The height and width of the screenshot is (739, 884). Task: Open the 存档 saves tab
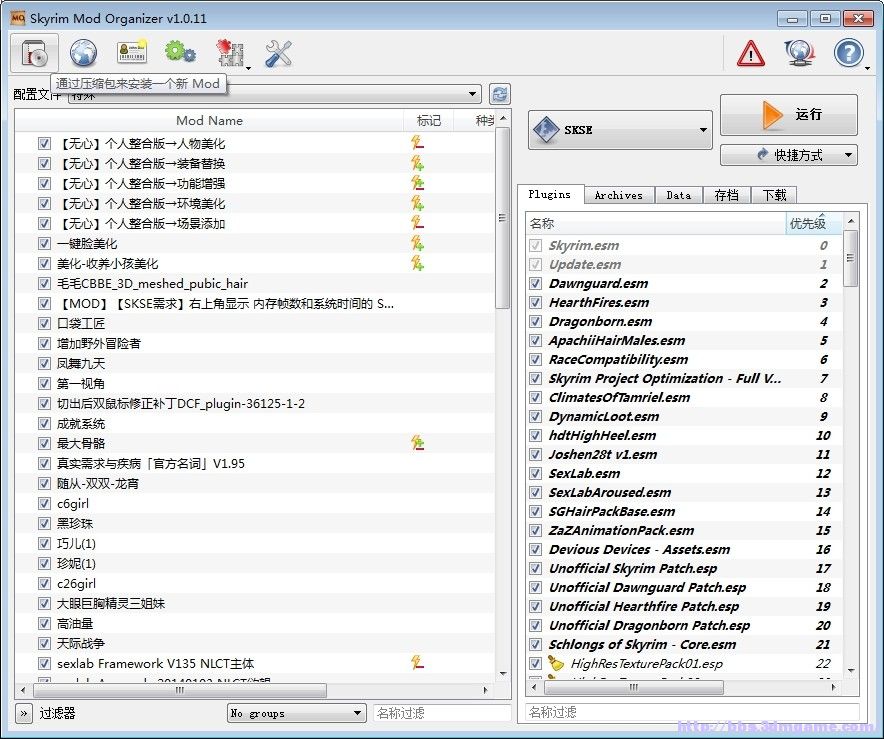pyautogui.click(x=727, y=195)
